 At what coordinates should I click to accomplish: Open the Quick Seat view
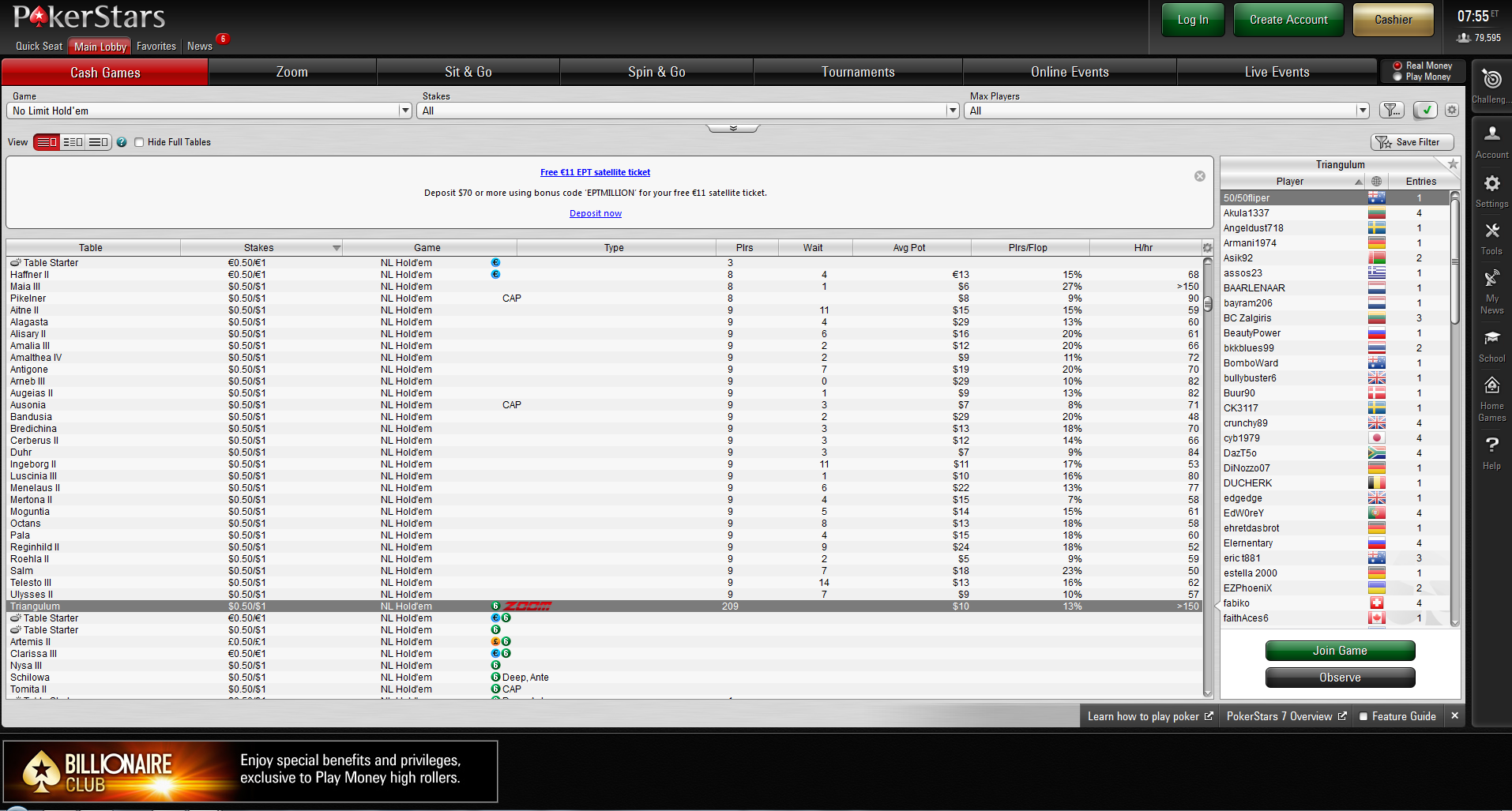(x=39, y=47)
